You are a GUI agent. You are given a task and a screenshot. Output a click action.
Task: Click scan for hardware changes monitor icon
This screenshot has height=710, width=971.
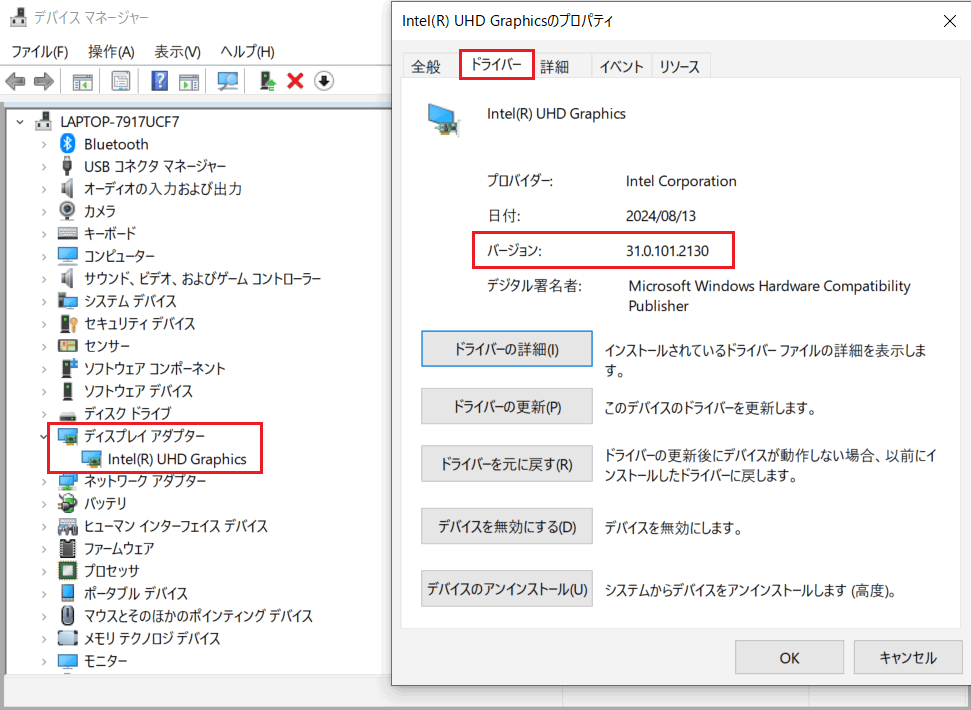click(227, 81)
